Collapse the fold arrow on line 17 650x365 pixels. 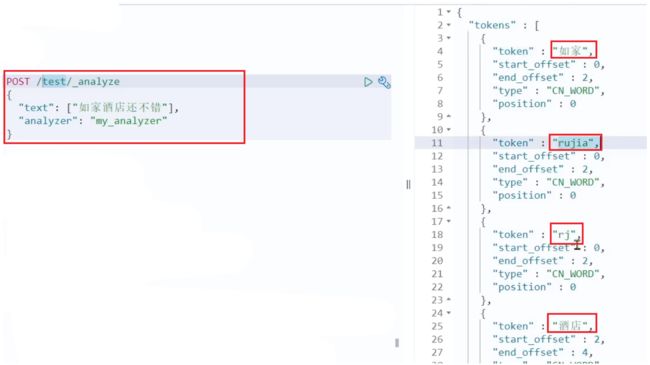point(449,221)
